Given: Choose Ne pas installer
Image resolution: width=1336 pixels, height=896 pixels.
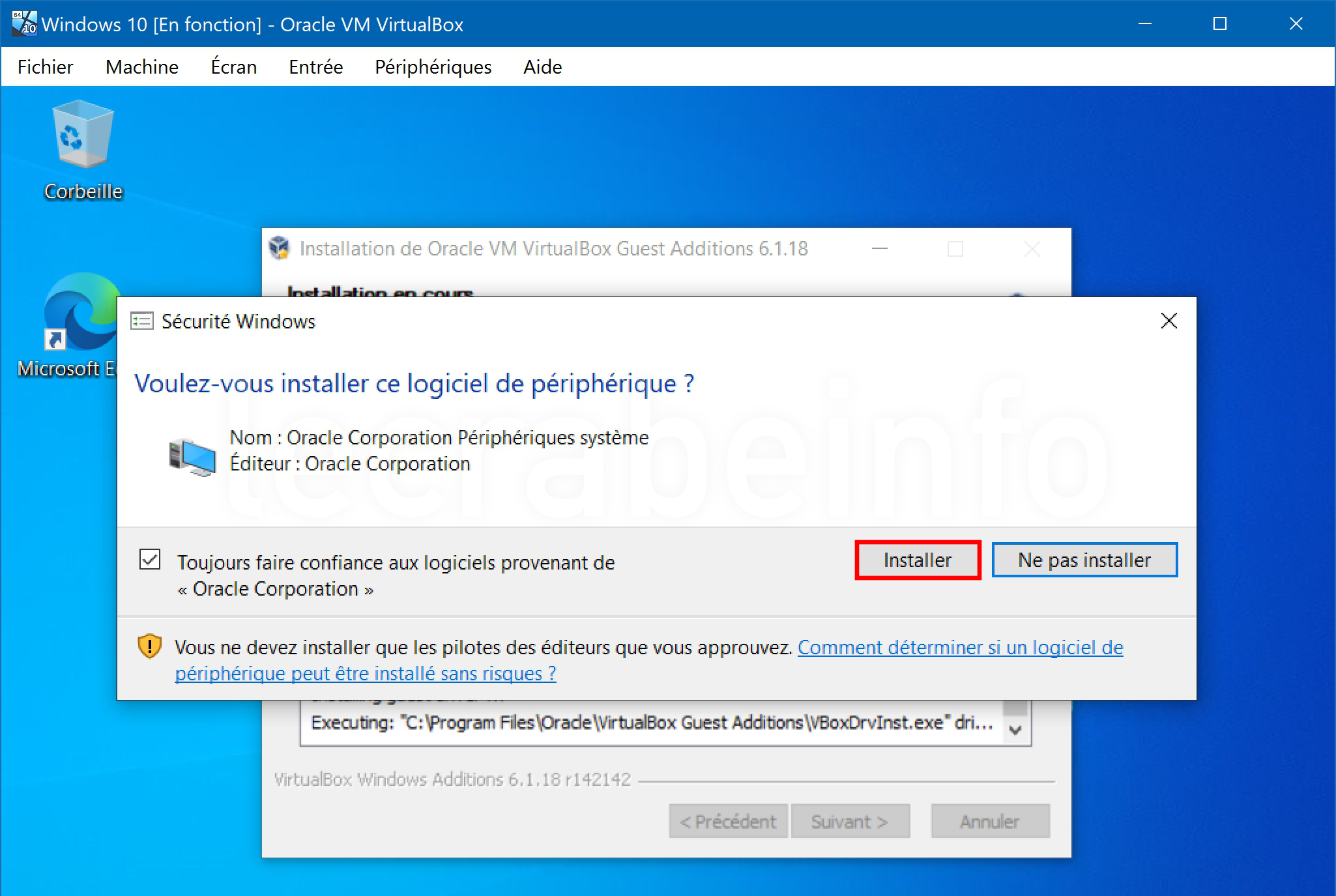Looking at the screenshot, I should pos(1084,560).
